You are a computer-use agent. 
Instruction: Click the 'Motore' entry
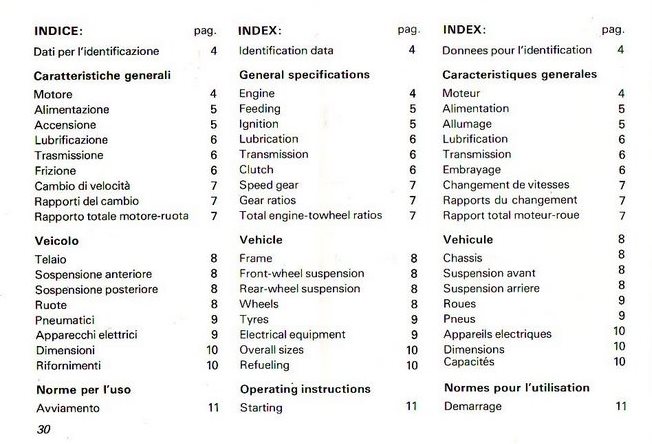(54, 94)
